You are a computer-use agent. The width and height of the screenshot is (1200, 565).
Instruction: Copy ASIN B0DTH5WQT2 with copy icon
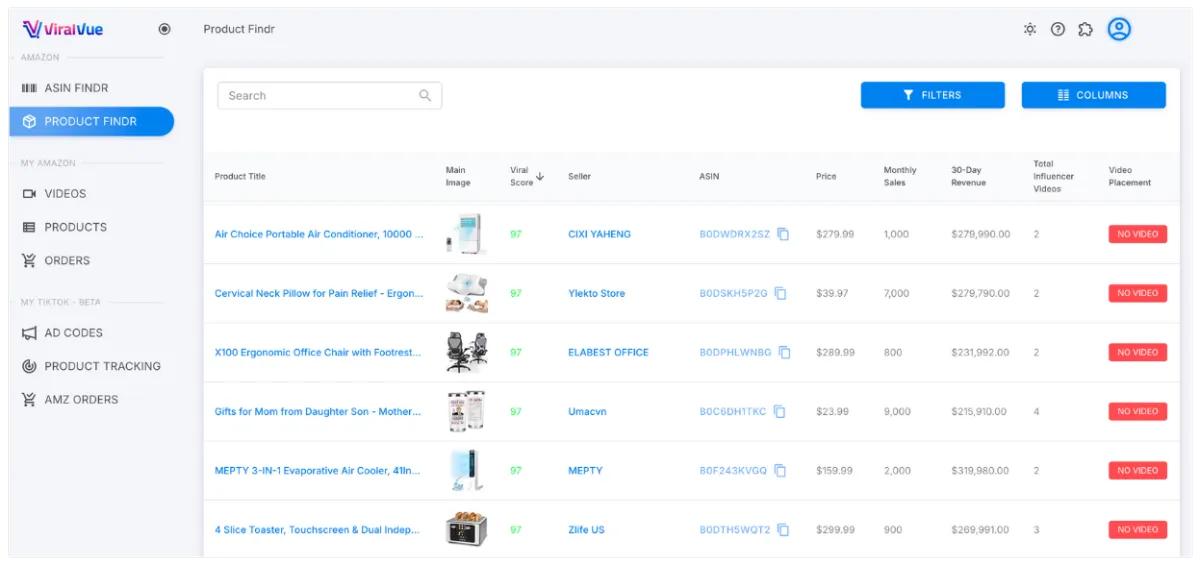point(784,529)
